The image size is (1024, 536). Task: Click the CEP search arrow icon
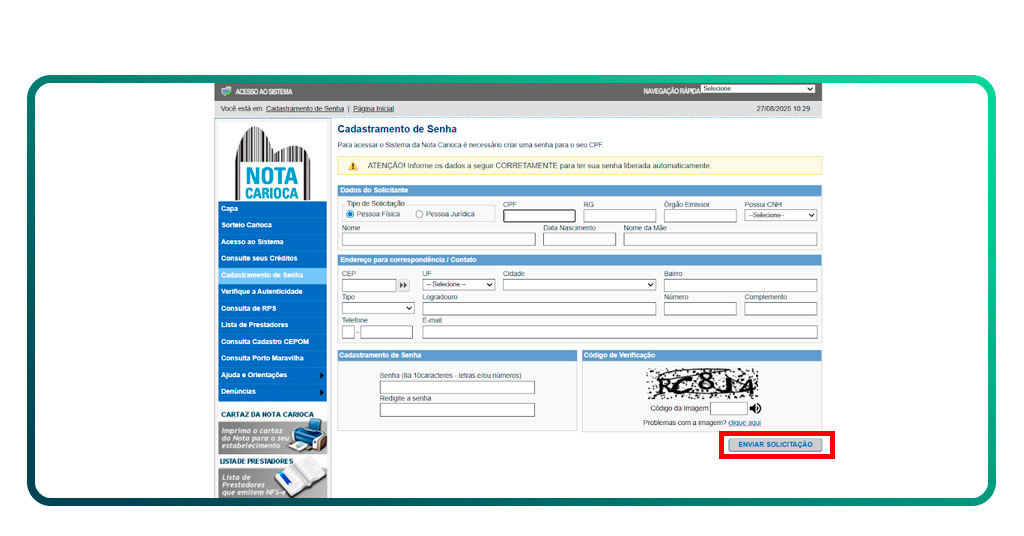tap(404, 285)
